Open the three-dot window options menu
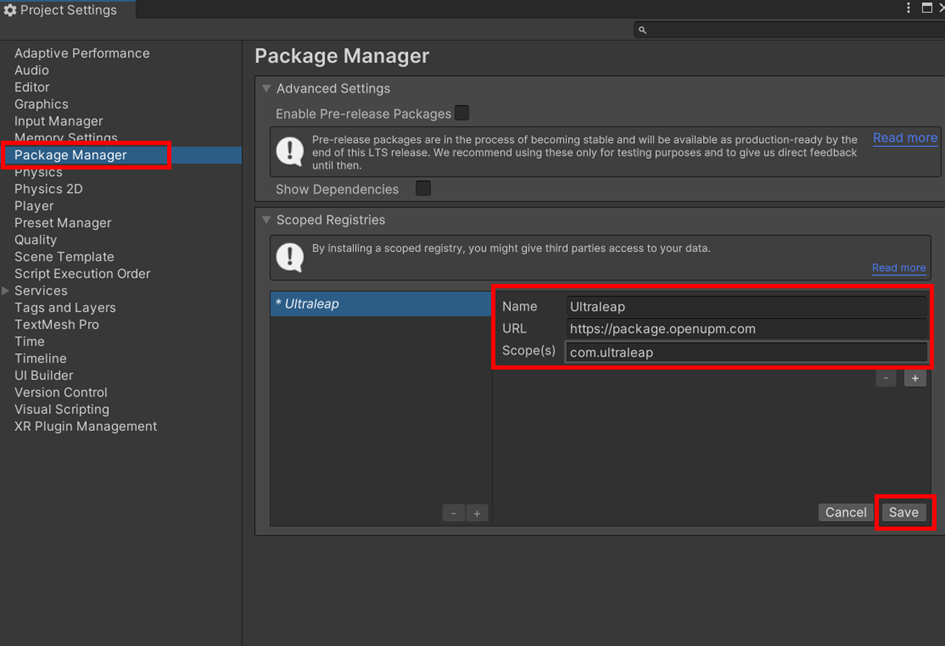The width and height of the screenshot is (945, 646). tap(908, 8)
